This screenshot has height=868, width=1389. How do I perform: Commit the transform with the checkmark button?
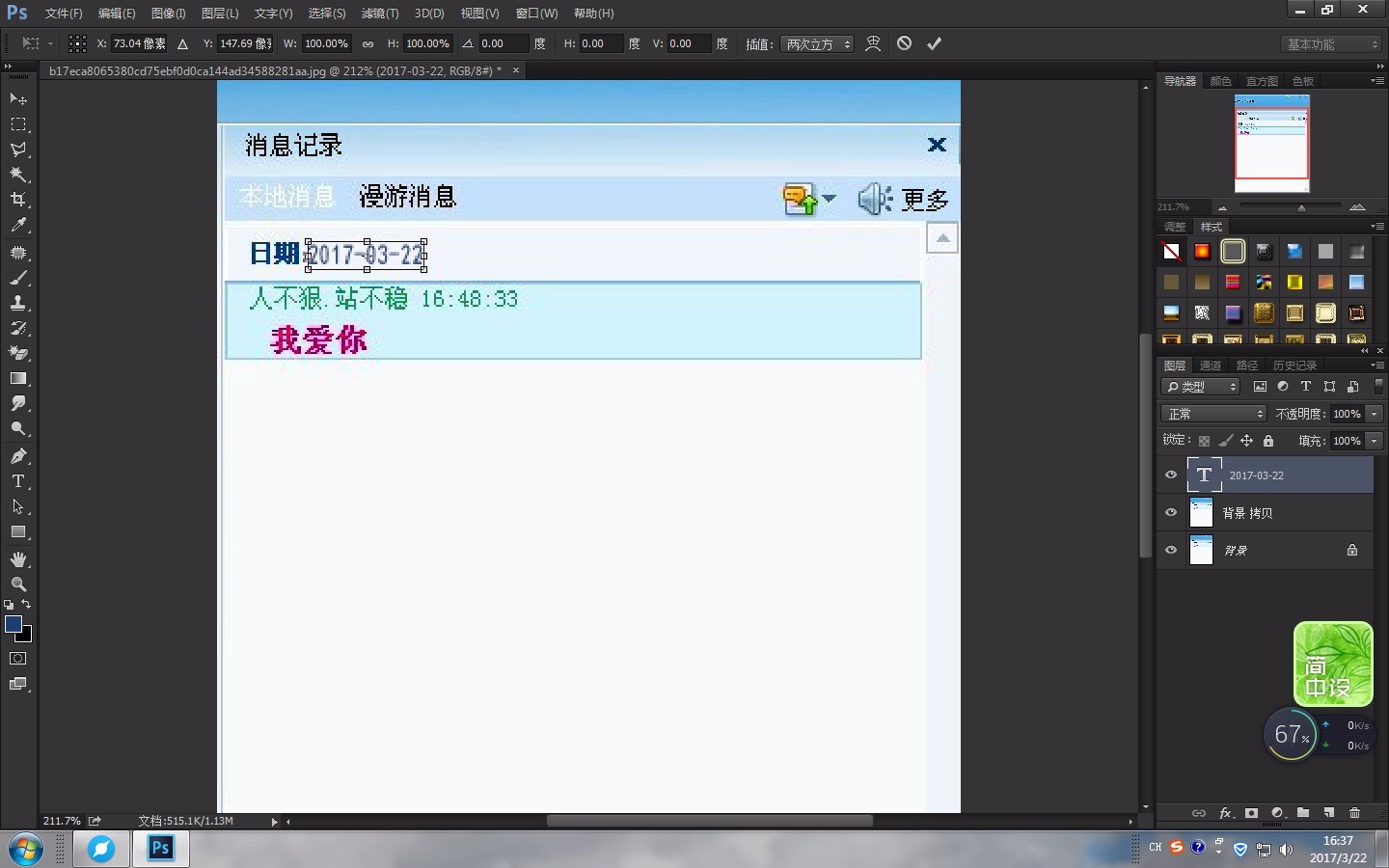[x=933, y=43]
